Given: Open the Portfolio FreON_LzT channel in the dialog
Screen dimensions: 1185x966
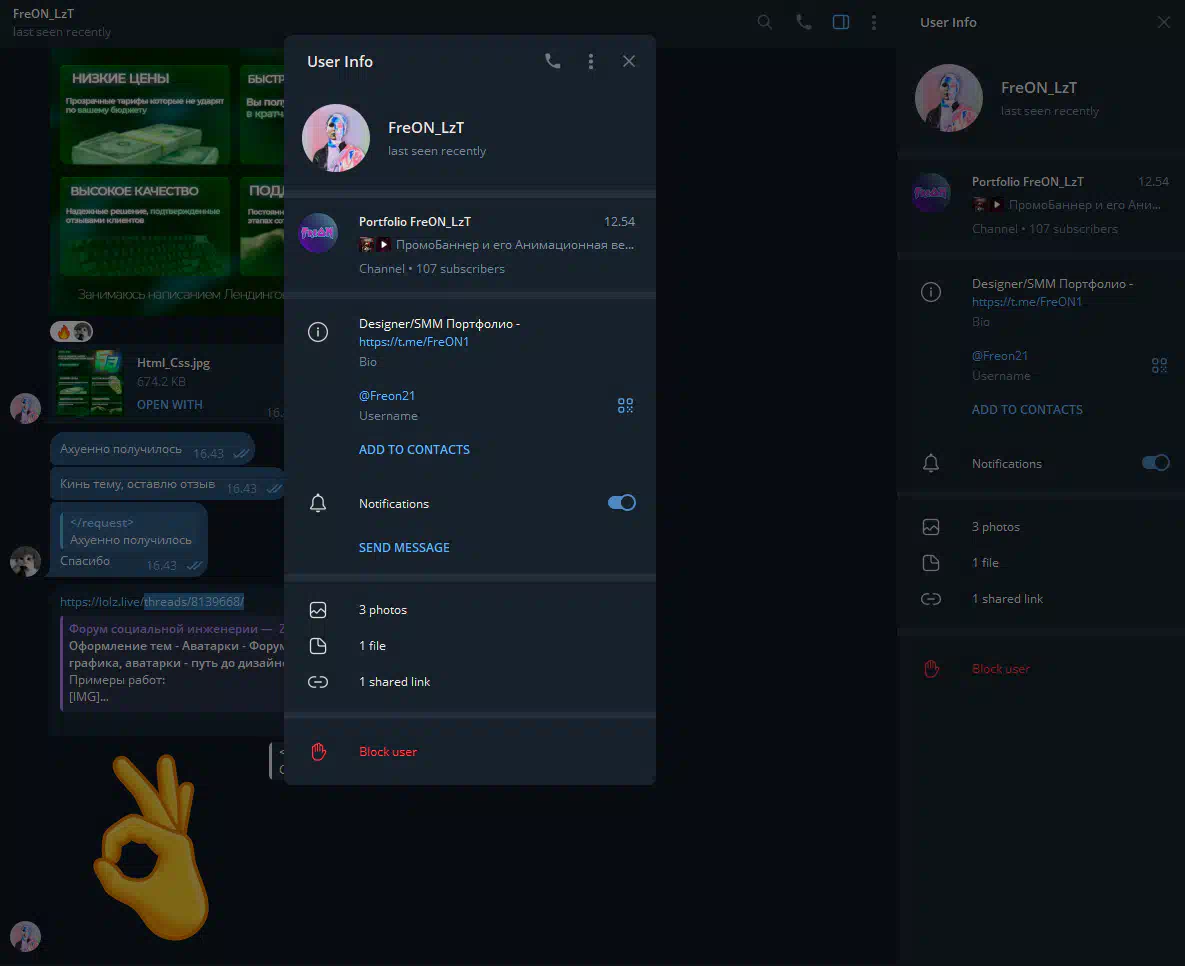Looking at the screenshot, I should coord(470,244).
